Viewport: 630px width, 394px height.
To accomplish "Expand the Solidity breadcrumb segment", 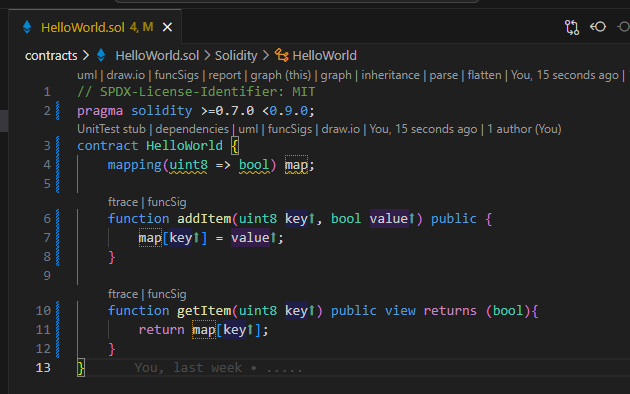I will pos(236,55).
